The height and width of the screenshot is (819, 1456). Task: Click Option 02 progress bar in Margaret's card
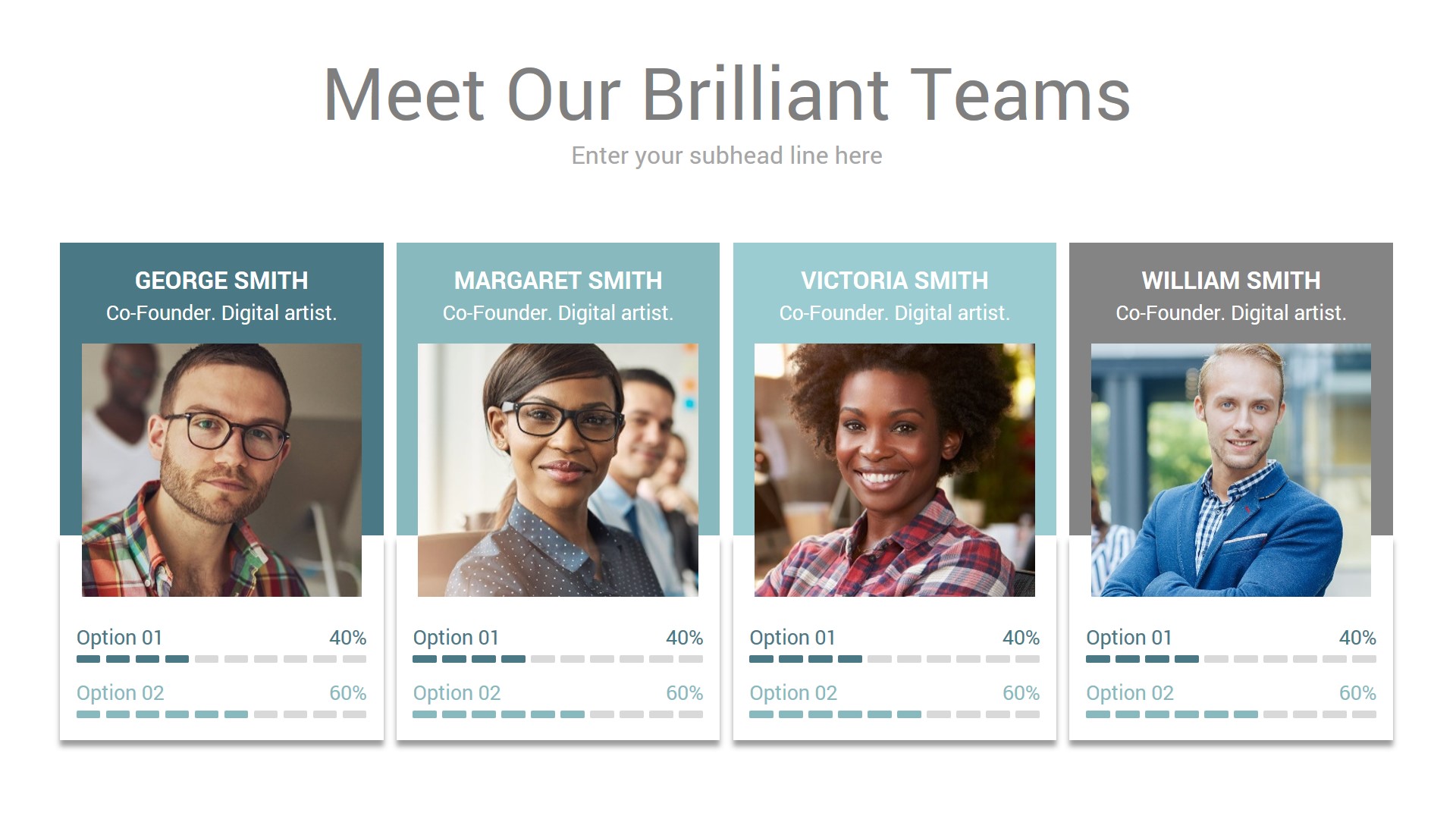558,714
